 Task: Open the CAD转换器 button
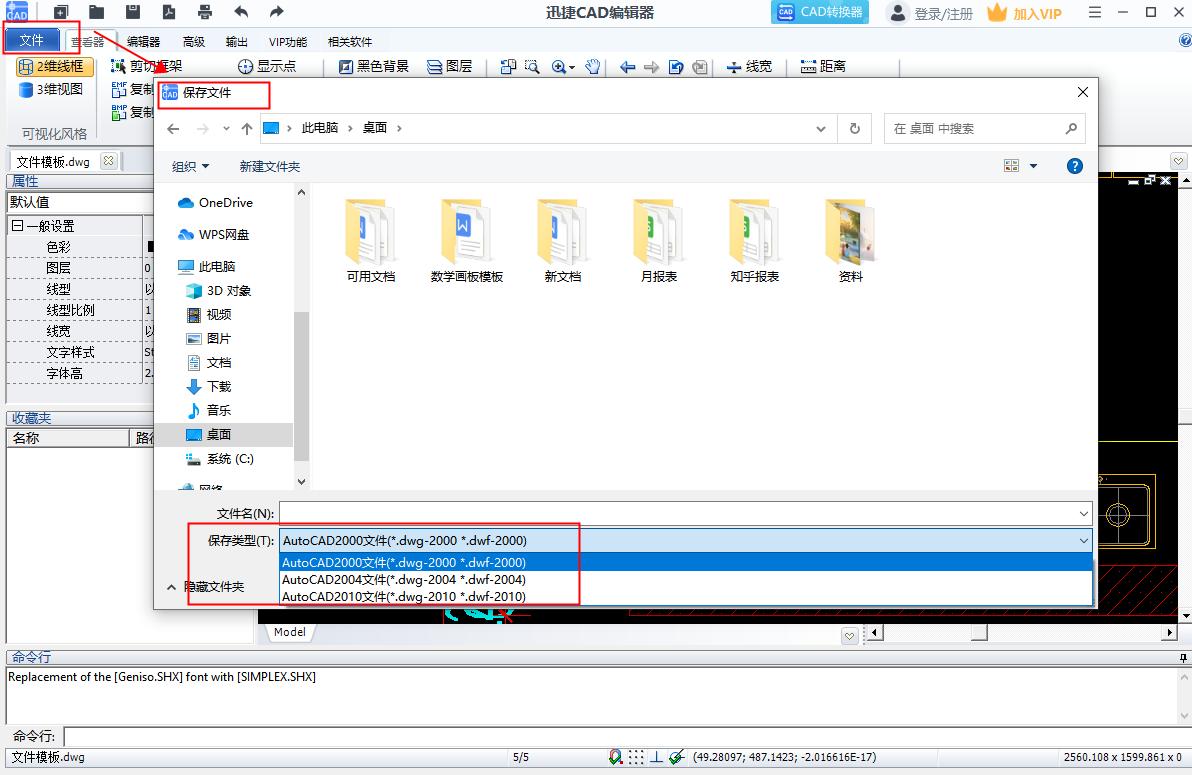pos(819,13)
